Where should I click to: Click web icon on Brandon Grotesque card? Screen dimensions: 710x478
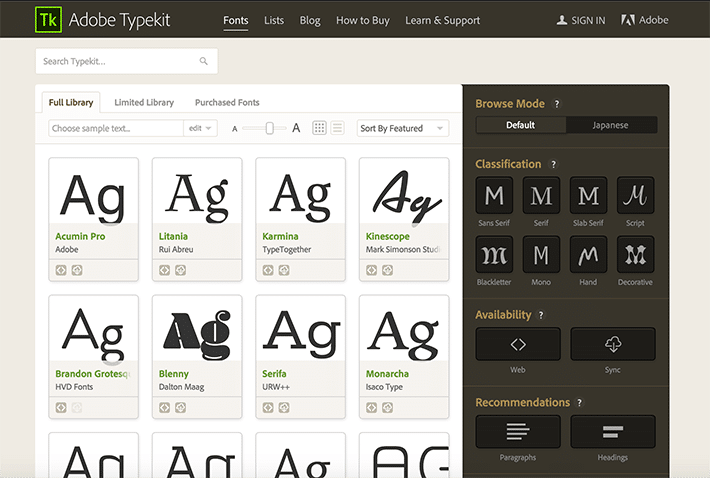pyautogui.click(x=61, y=407)
